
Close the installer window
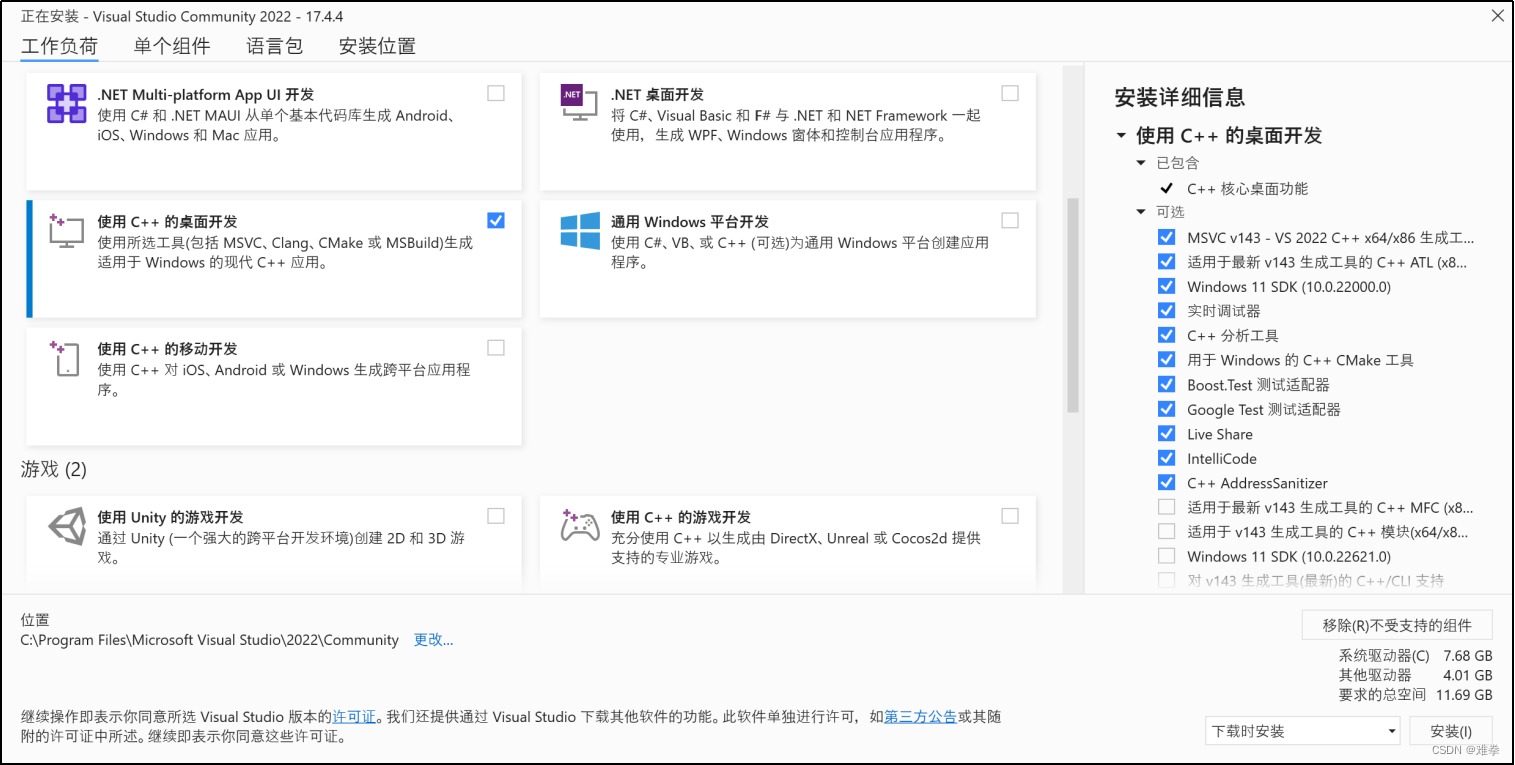(1497, 15)
